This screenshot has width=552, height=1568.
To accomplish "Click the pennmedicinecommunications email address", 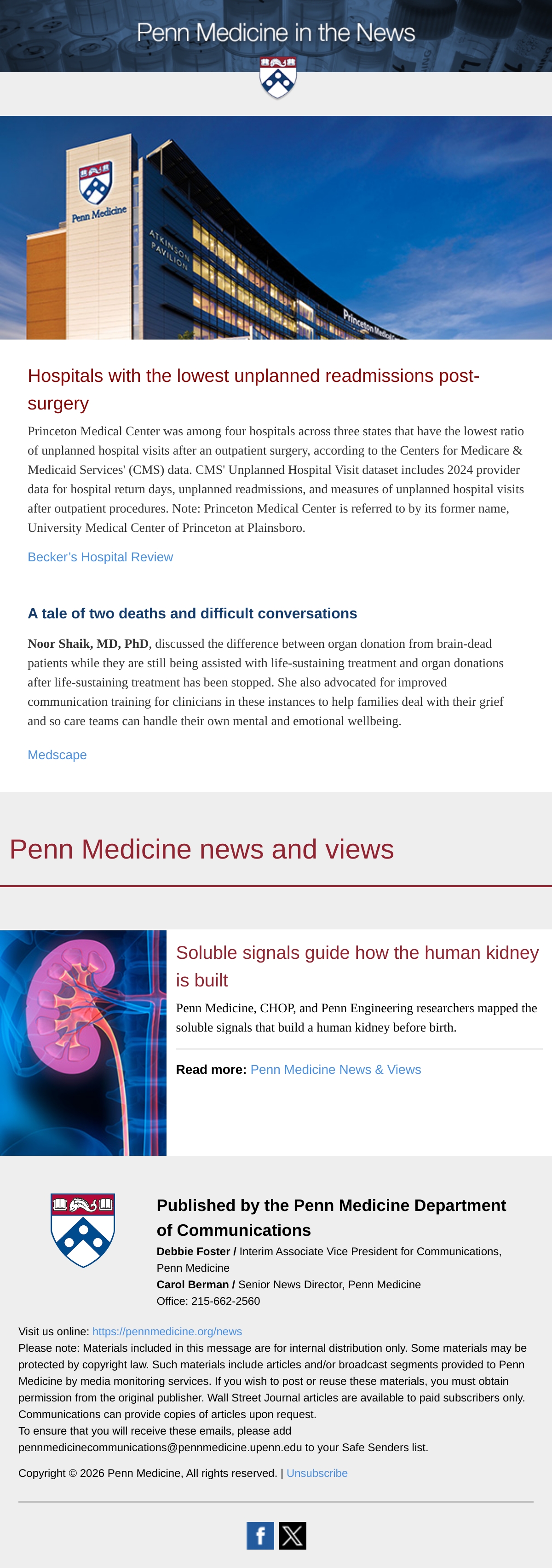I will click(x=160, y=1447).
